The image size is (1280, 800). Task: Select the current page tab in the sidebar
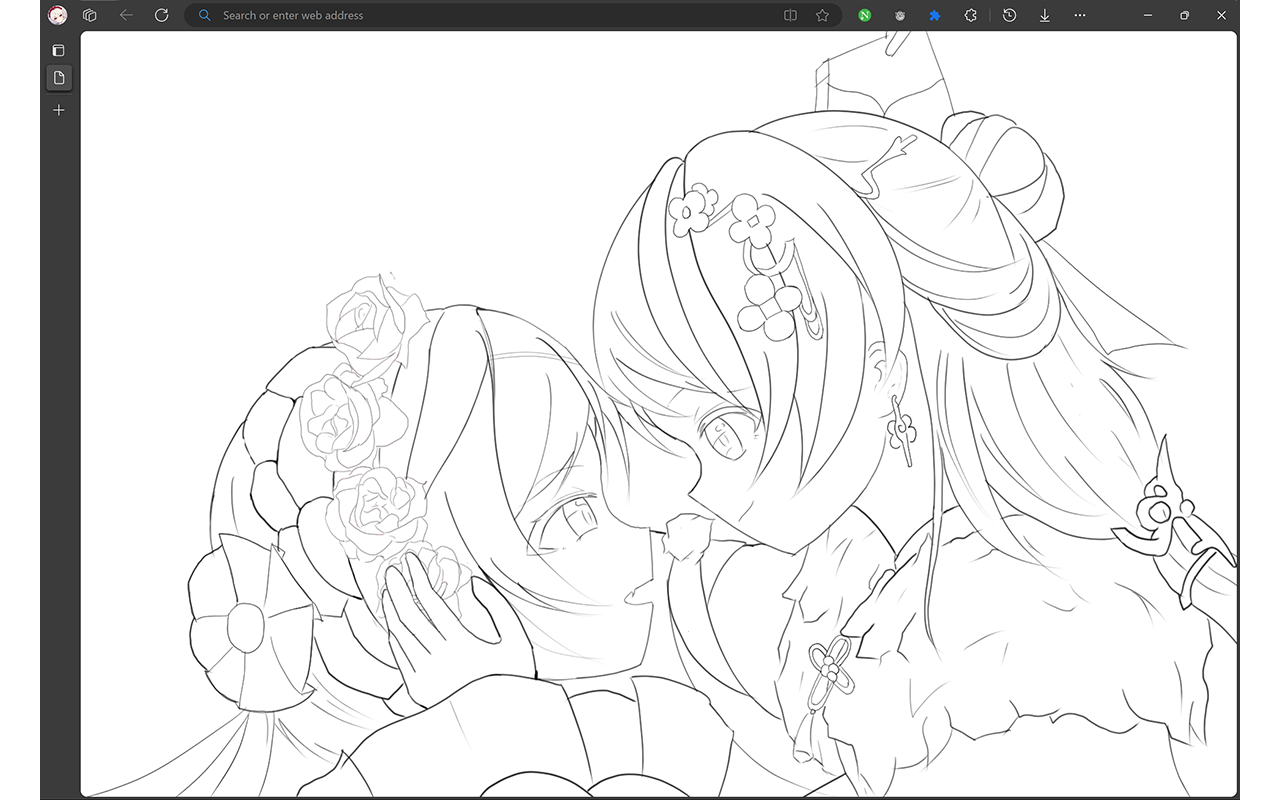tap(59, 78)
